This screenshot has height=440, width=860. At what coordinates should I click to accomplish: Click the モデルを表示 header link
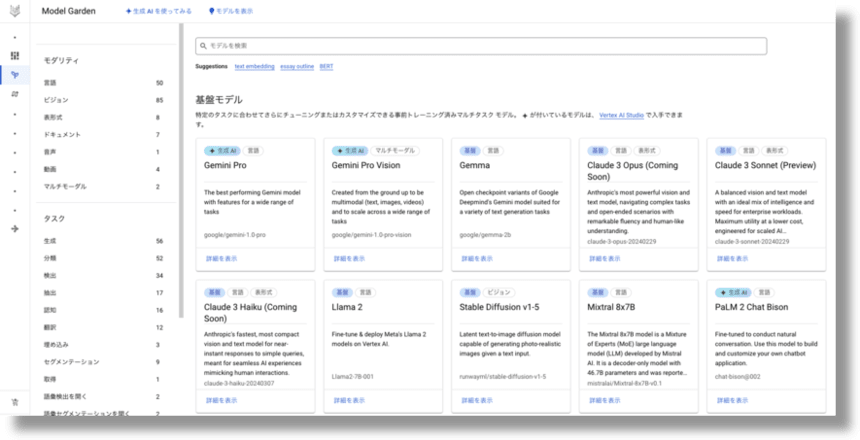[231, 11]
